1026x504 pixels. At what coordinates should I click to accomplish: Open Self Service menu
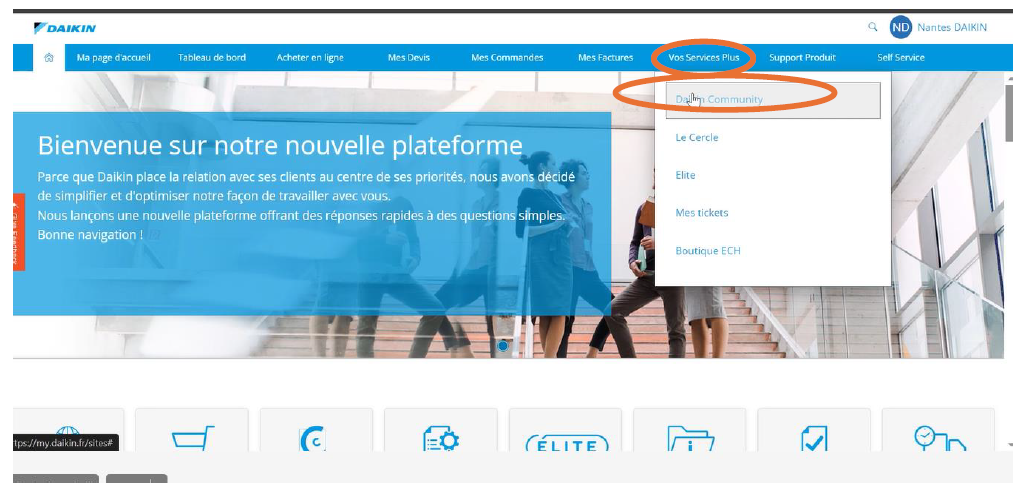click(901, 58)
